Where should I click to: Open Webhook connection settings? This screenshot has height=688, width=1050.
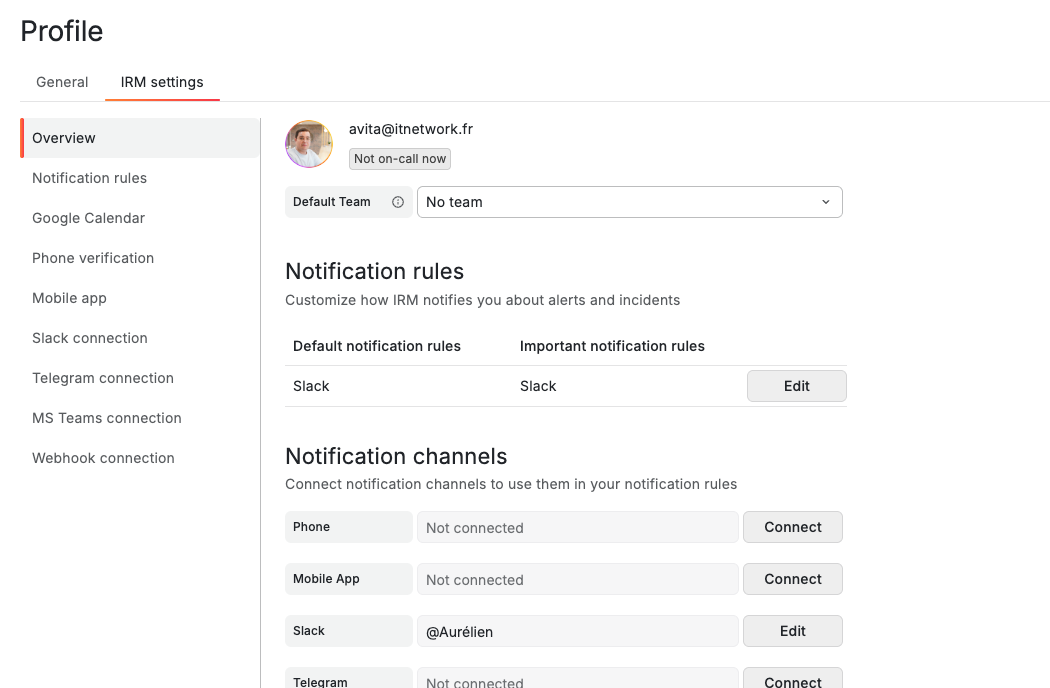[102, 457]
